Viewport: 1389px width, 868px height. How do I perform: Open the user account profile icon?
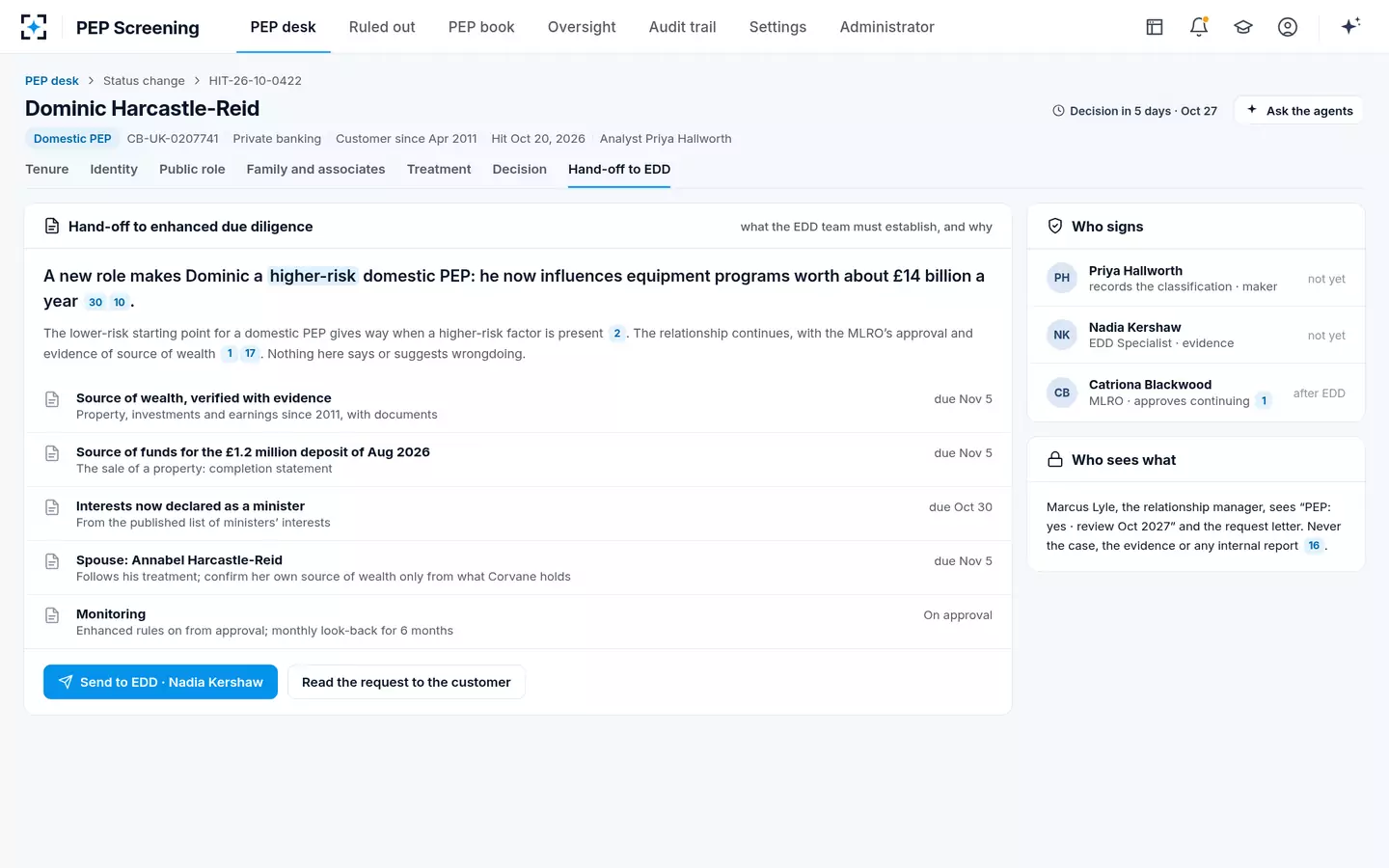click(x=1288, y=27)
